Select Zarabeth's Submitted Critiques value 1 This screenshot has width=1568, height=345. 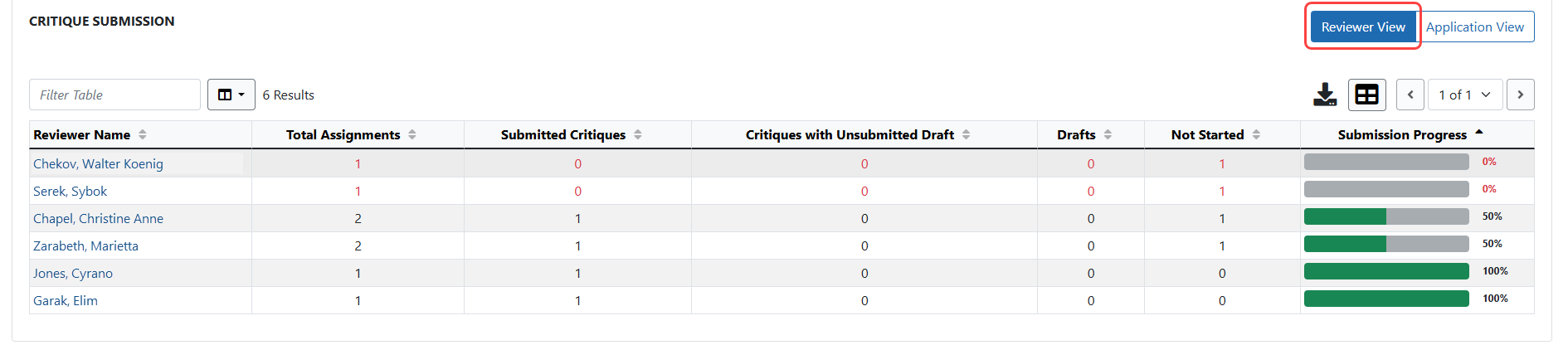click(x=577, y=245)
